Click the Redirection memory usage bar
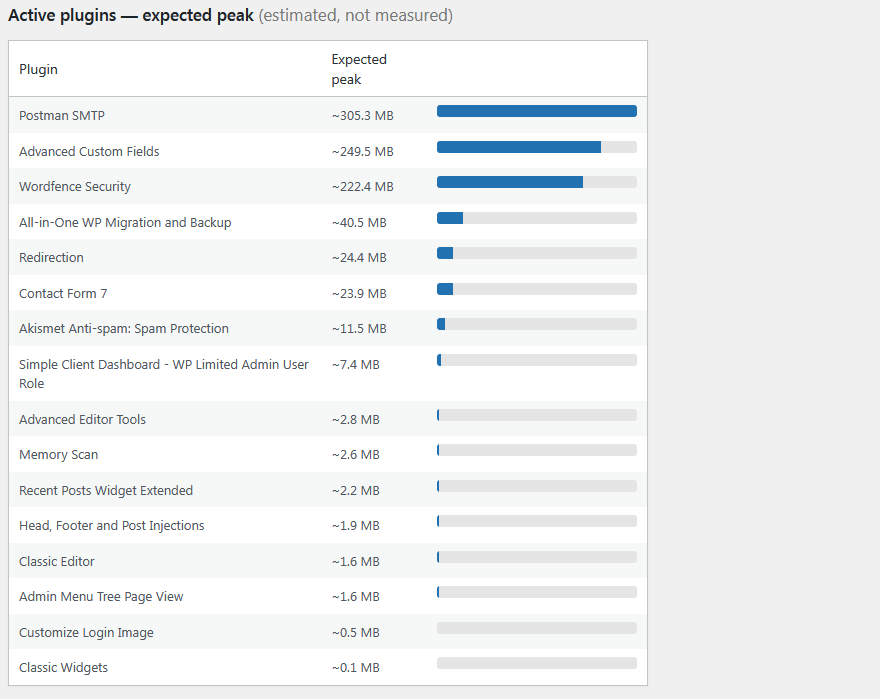 pyautogui.click(x=537, y=253)
